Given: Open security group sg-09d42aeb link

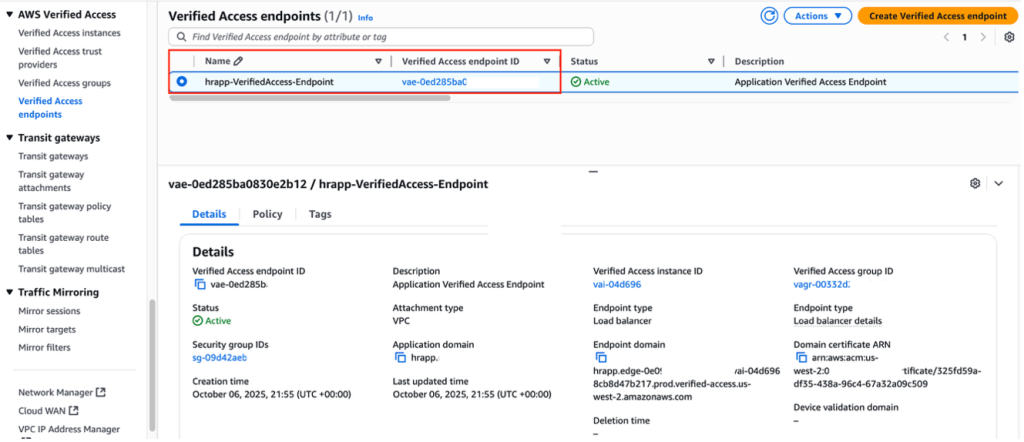Looking at the screenshot, I should click(219, 358).
